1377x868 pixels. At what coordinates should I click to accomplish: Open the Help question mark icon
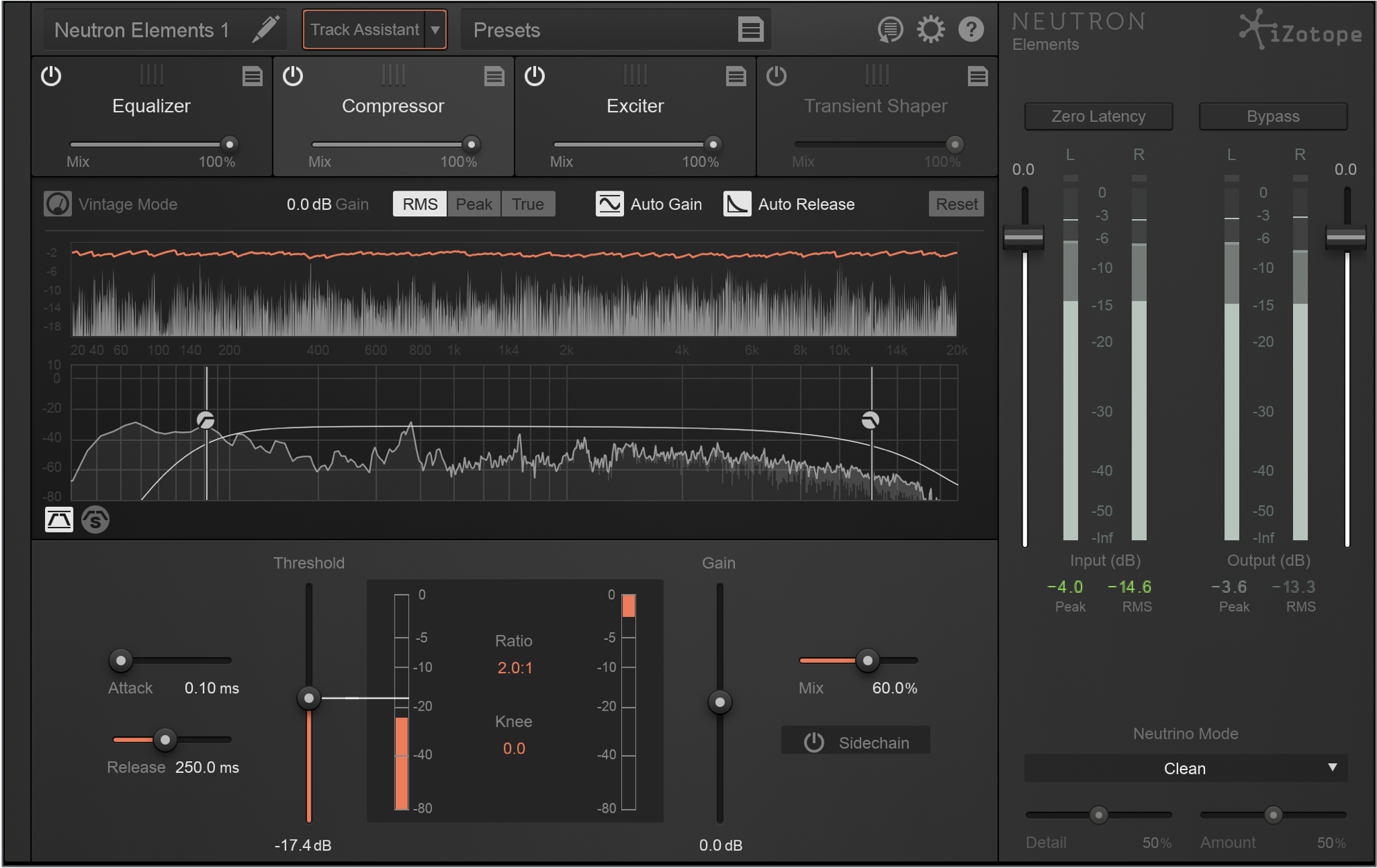pos(971,30)
